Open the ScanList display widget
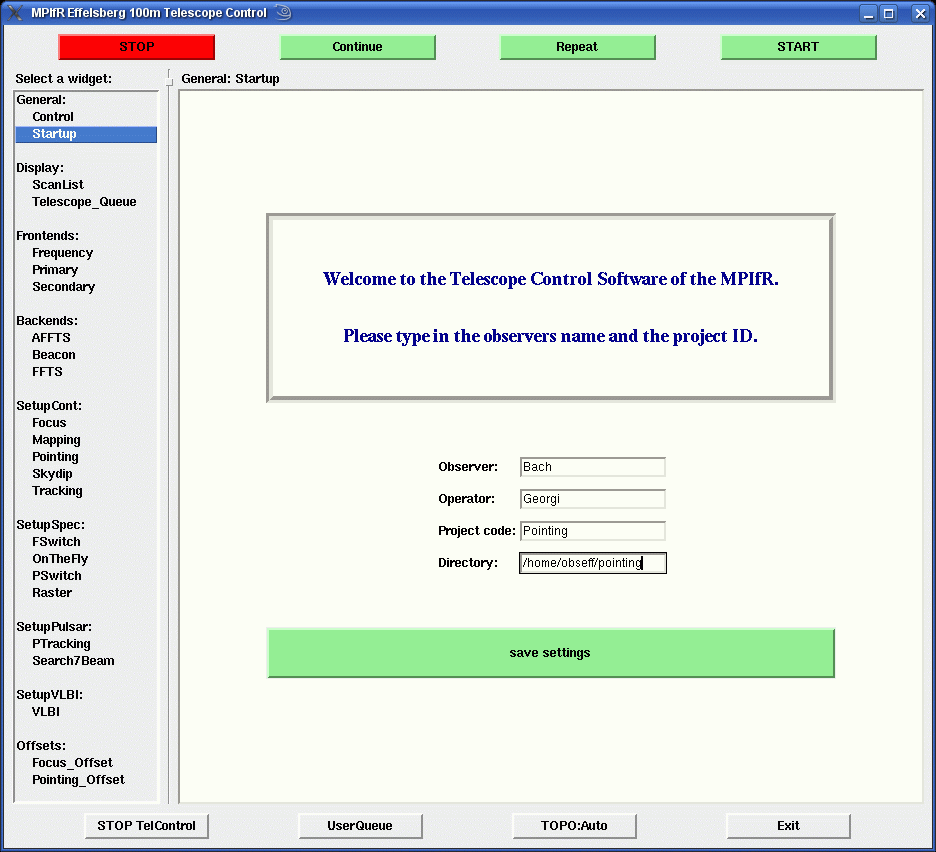936x852 pixels. [x=58, y=185]
